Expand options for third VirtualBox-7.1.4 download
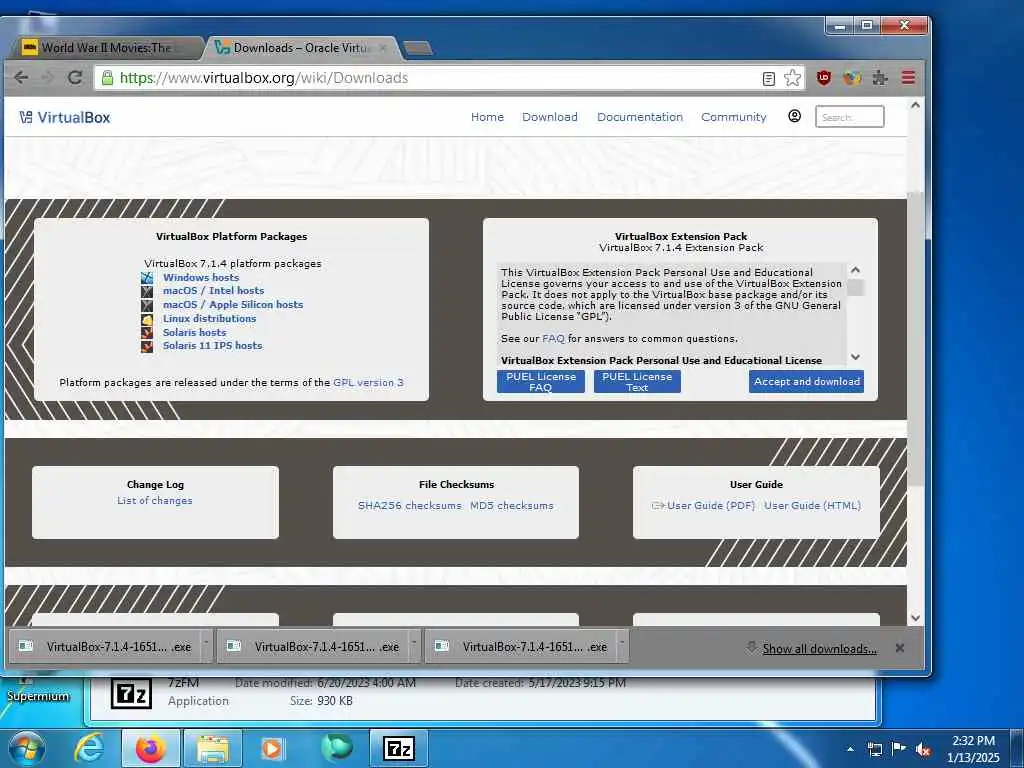1024x768 pixels. click(622, 645)
